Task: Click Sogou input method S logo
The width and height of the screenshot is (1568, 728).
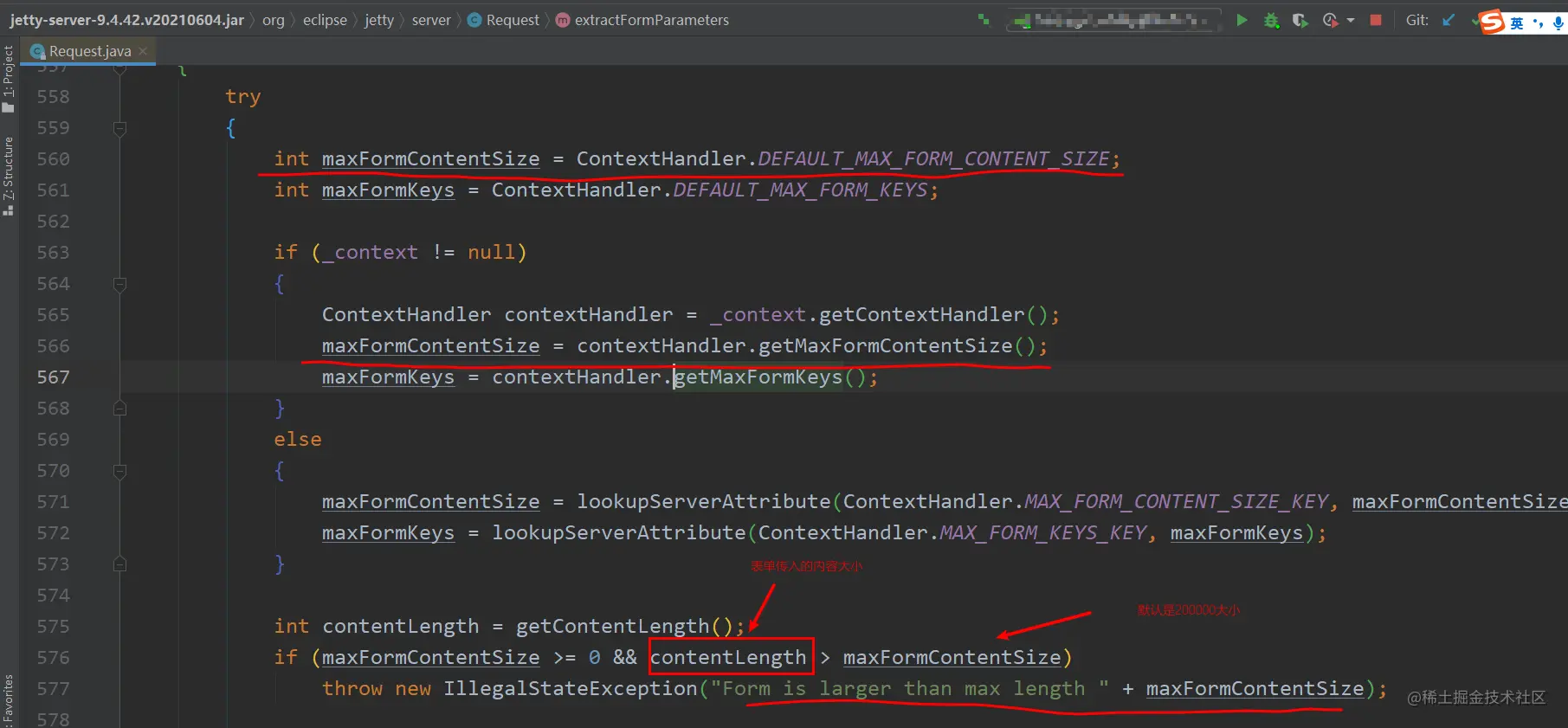Action: (1492, 22)
